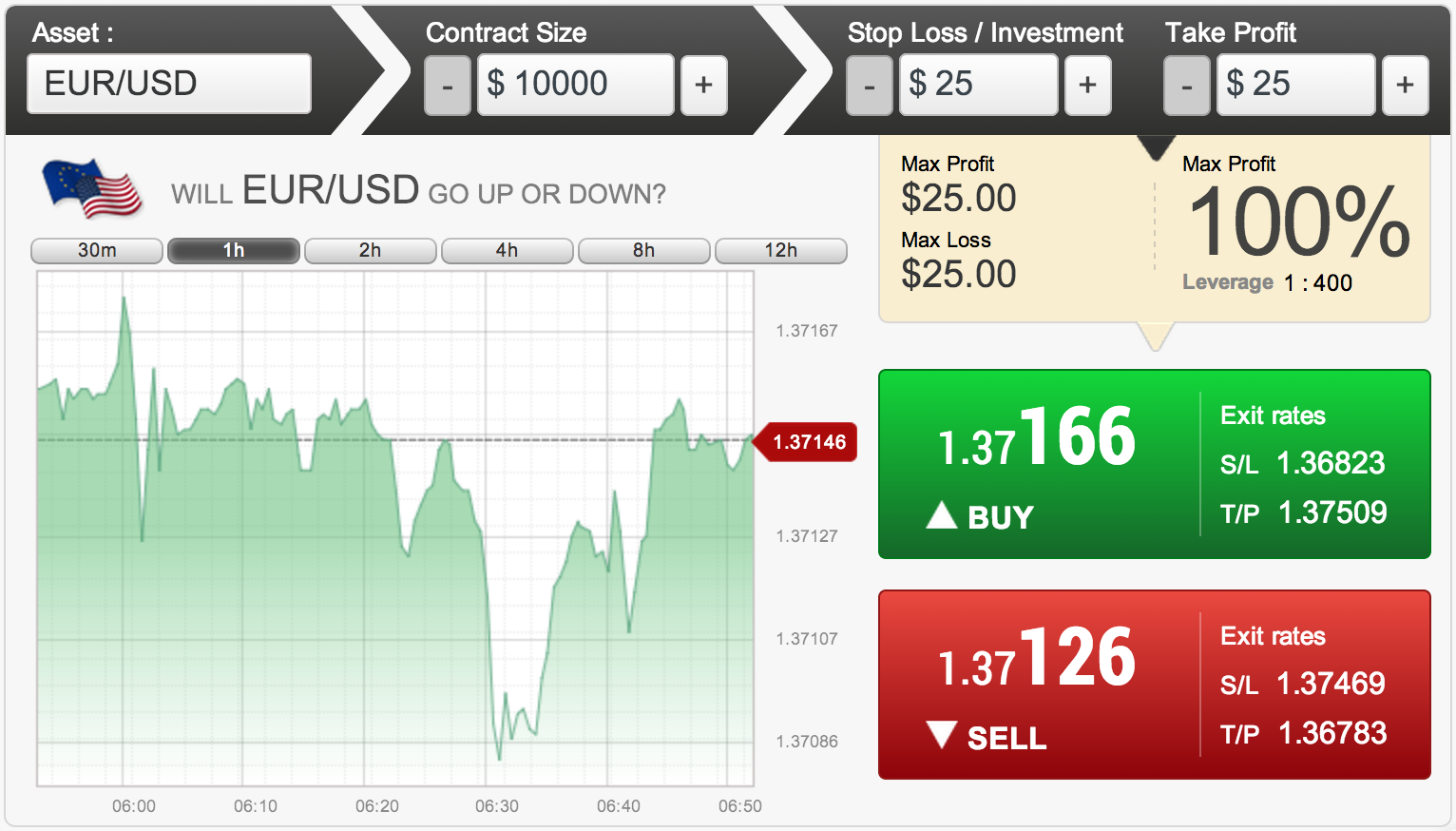Decrease Take Profit amount
Viewport: 1456px width, 831px height.
1186,85
